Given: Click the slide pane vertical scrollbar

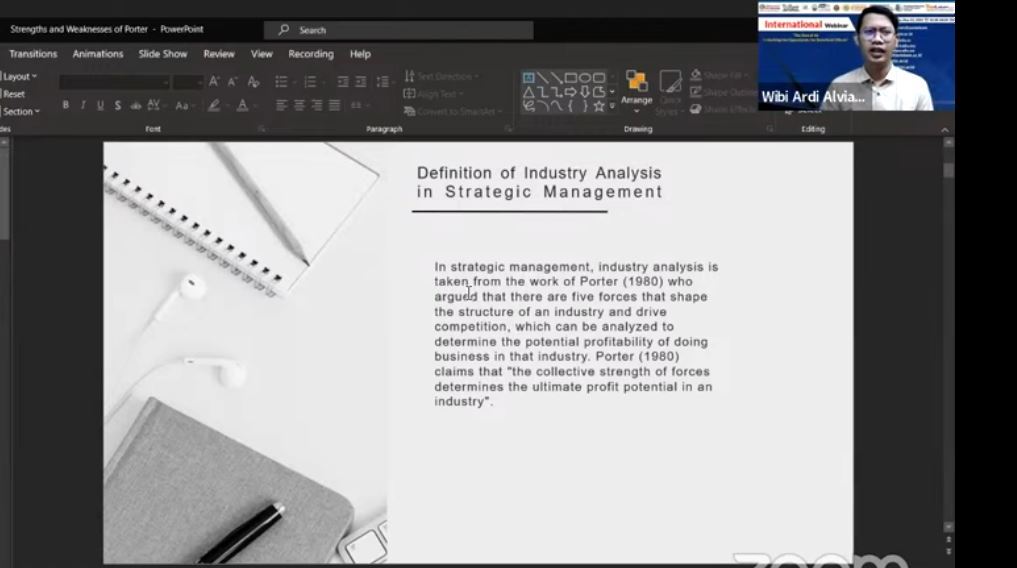Looking at the screenshot, I should coord(948,336).
